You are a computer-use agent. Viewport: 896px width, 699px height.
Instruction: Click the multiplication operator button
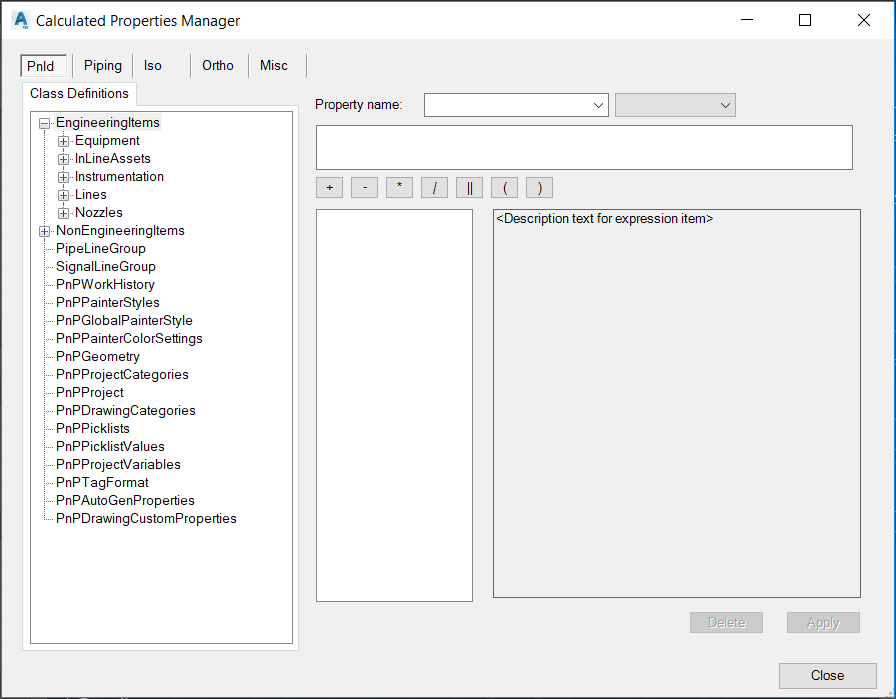(x=399, y=187)
